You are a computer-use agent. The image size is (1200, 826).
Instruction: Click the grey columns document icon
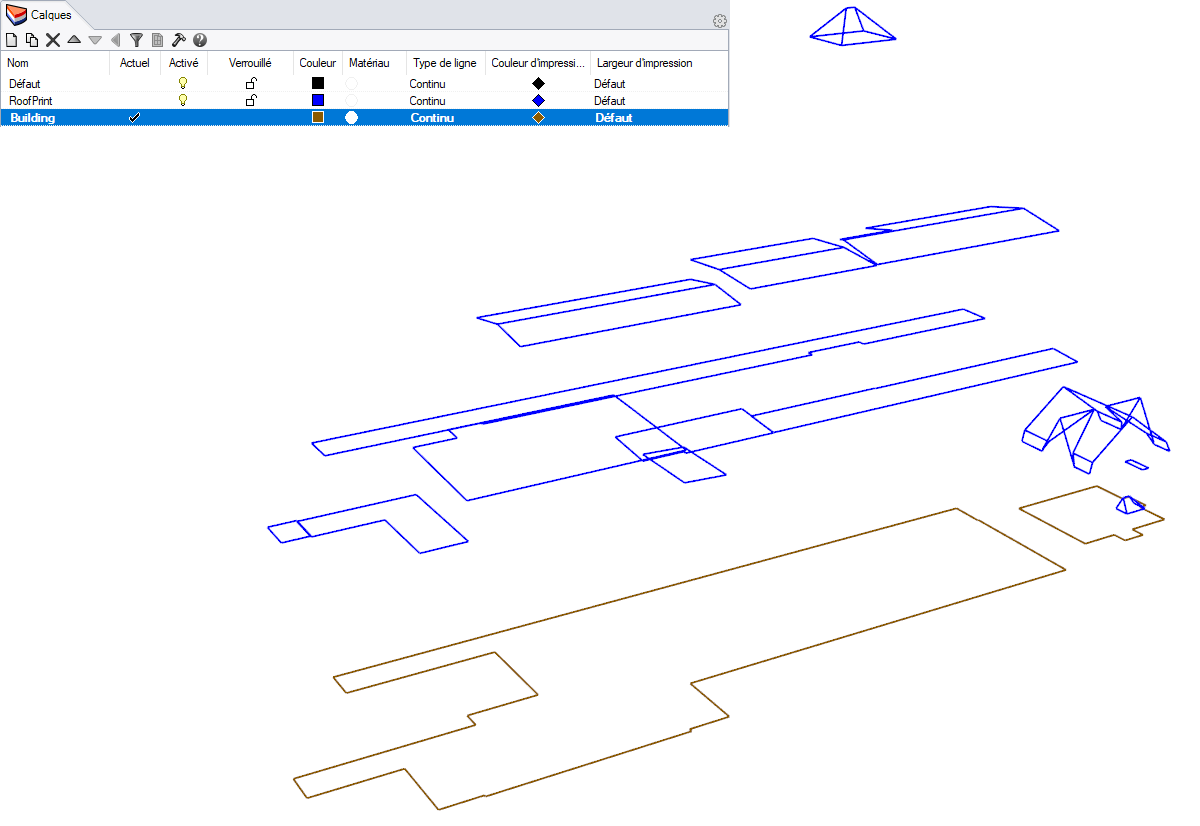pos(157,40)
